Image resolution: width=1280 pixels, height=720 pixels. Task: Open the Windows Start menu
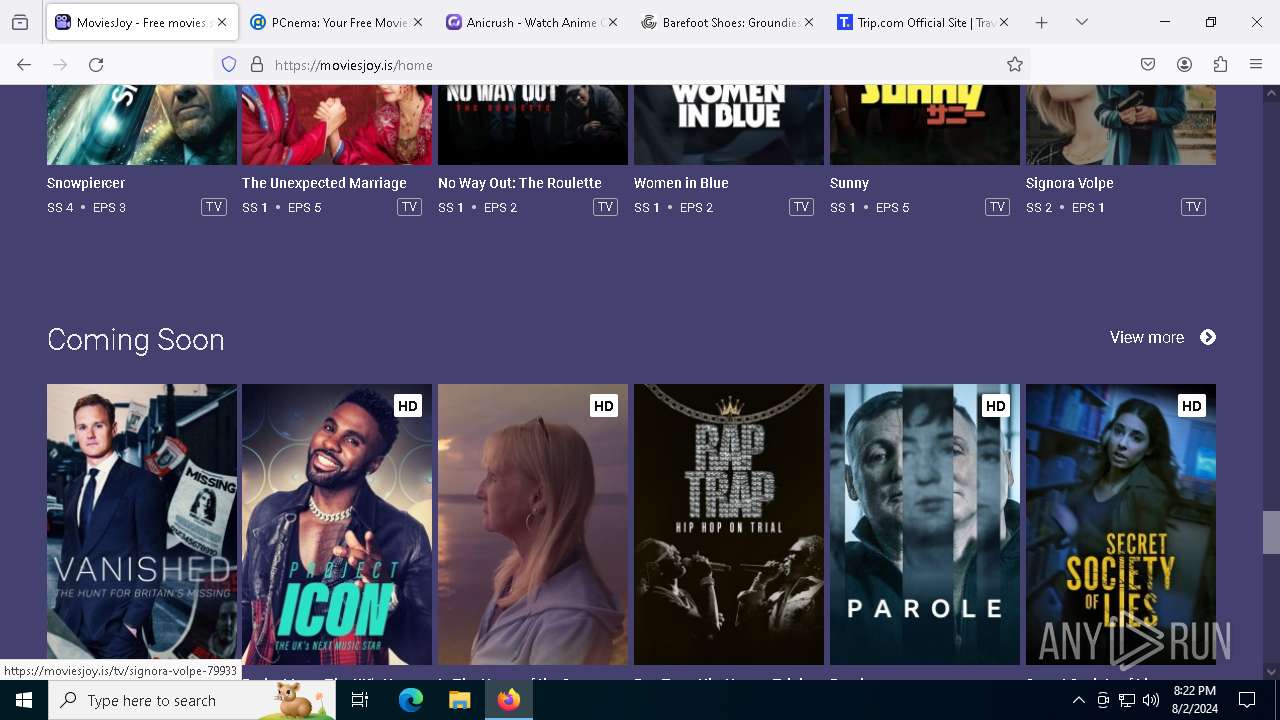click(24, 700)
